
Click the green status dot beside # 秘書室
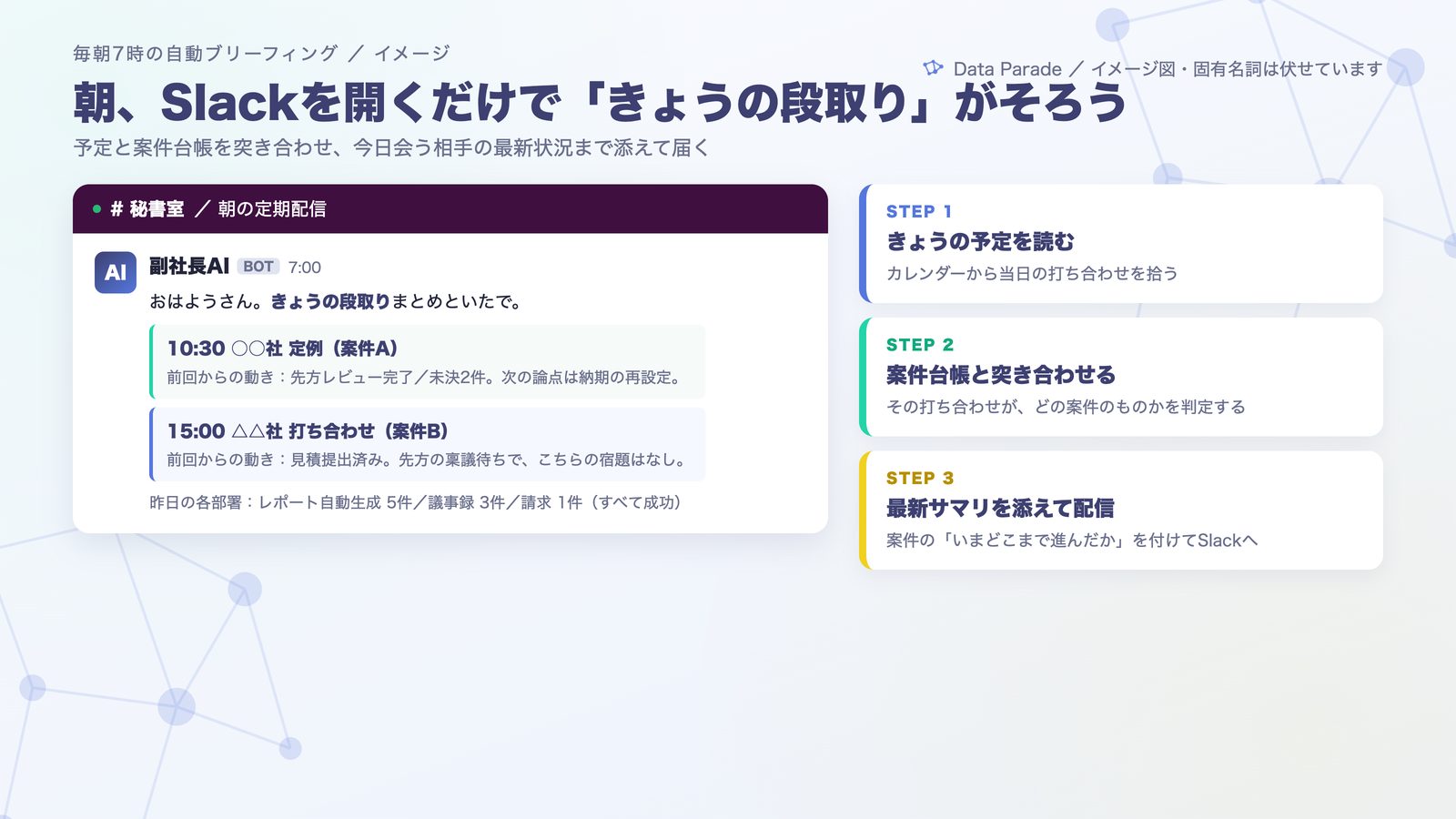[96, 209]
